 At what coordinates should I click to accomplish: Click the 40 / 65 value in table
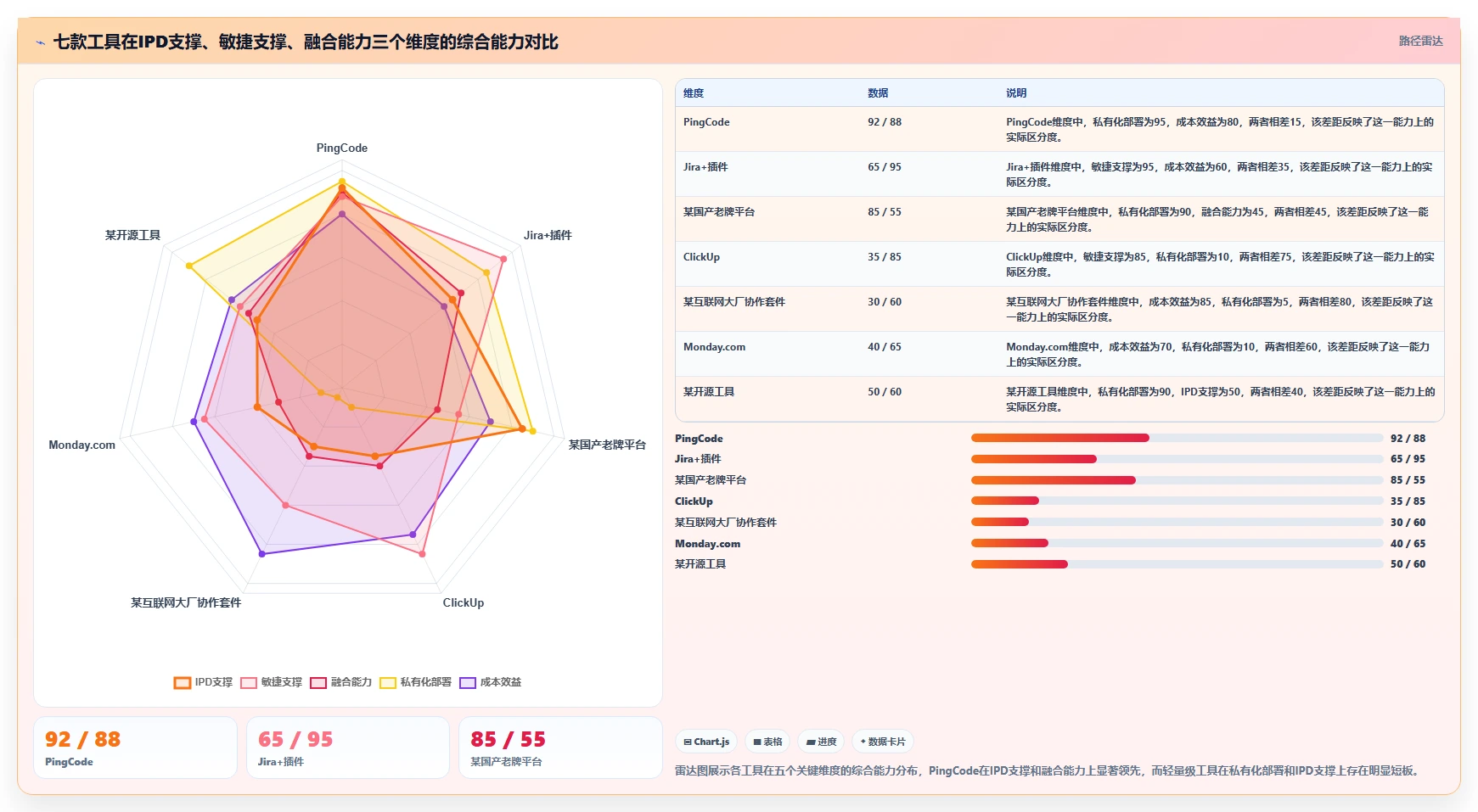[x=885, y=347]
